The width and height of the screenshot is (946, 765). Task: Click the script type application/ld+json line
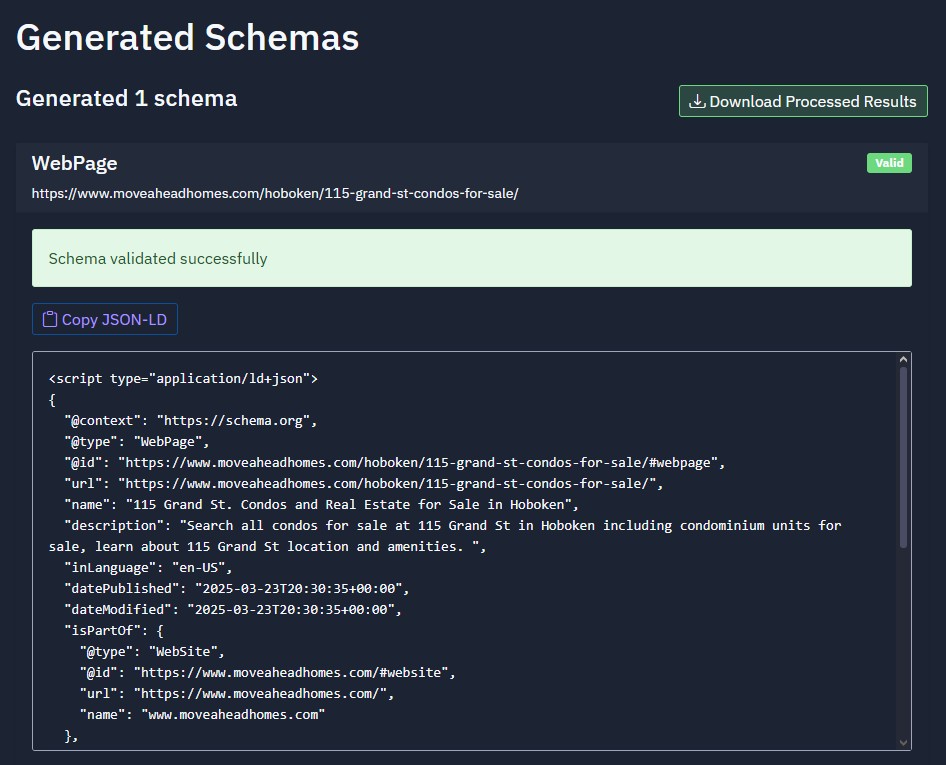(183, 378)
